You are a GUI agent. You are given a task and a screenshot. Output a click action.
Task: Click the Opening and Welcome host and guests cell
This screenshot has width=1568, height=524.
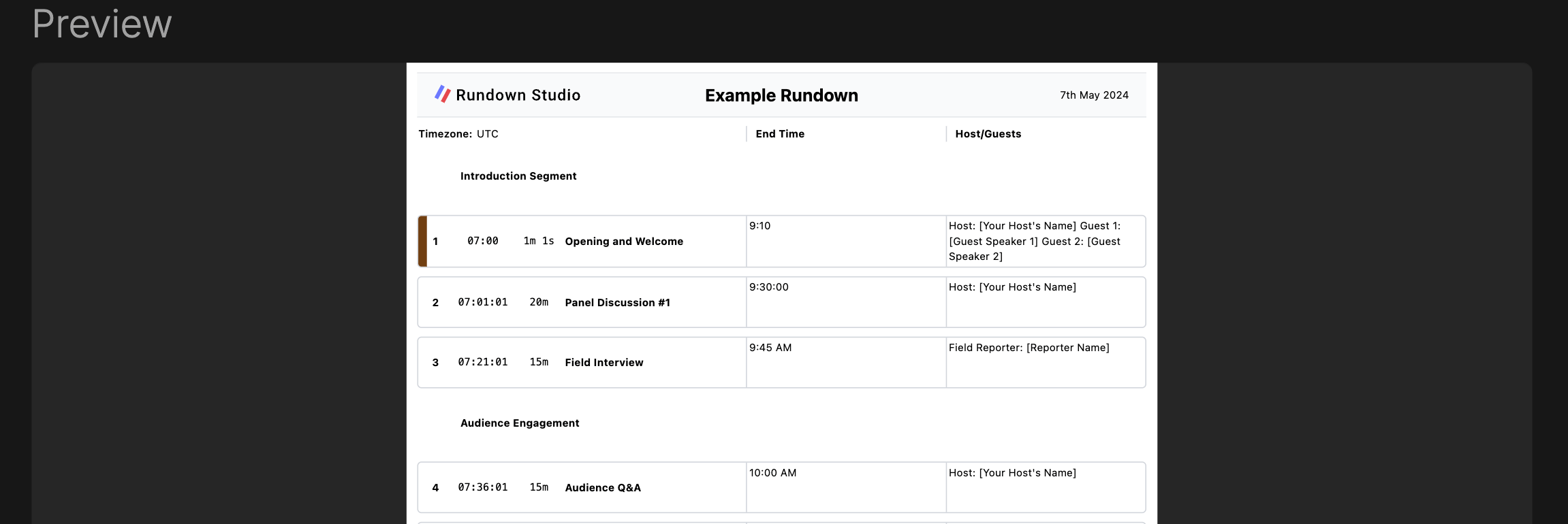[x=1046, y=242]
